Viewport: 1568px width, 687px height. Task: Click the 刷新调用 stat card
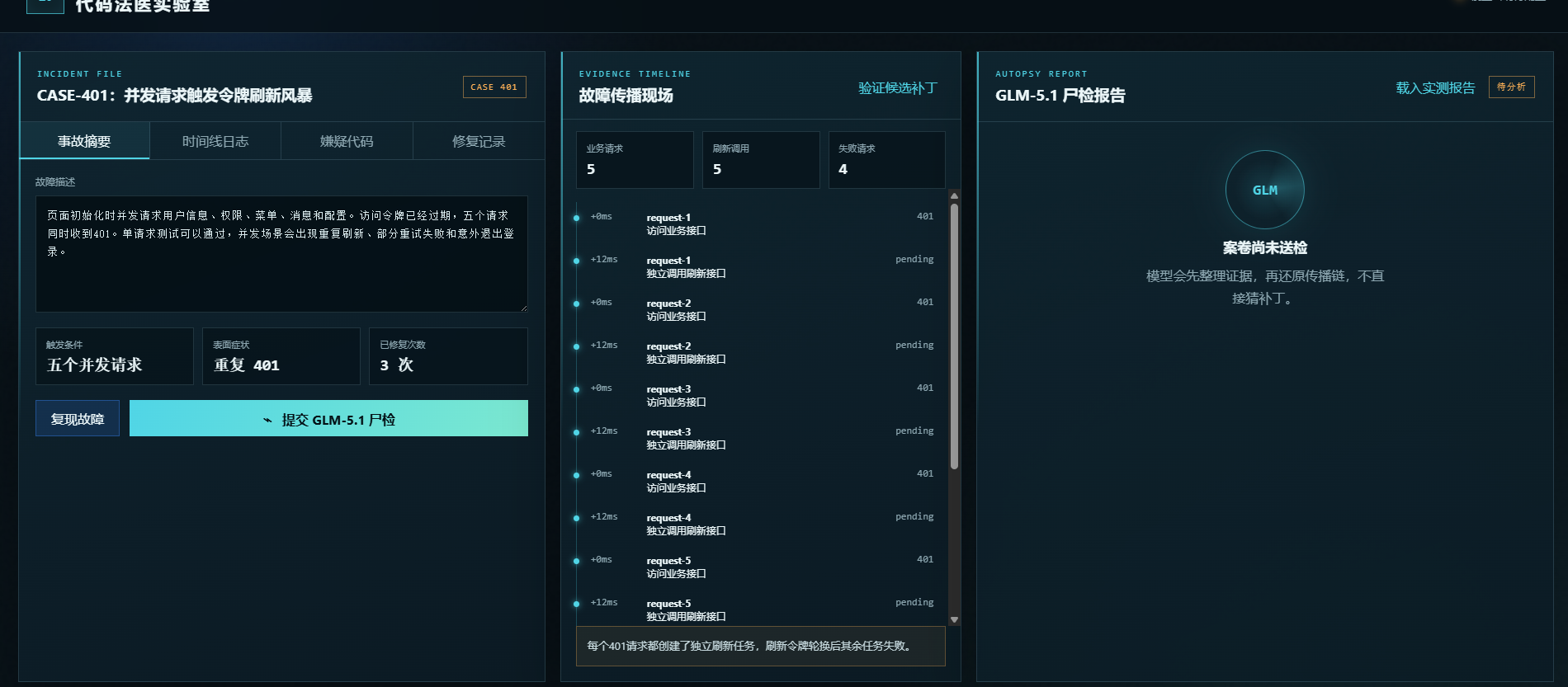pyautogui.click(x=761, y=160)
